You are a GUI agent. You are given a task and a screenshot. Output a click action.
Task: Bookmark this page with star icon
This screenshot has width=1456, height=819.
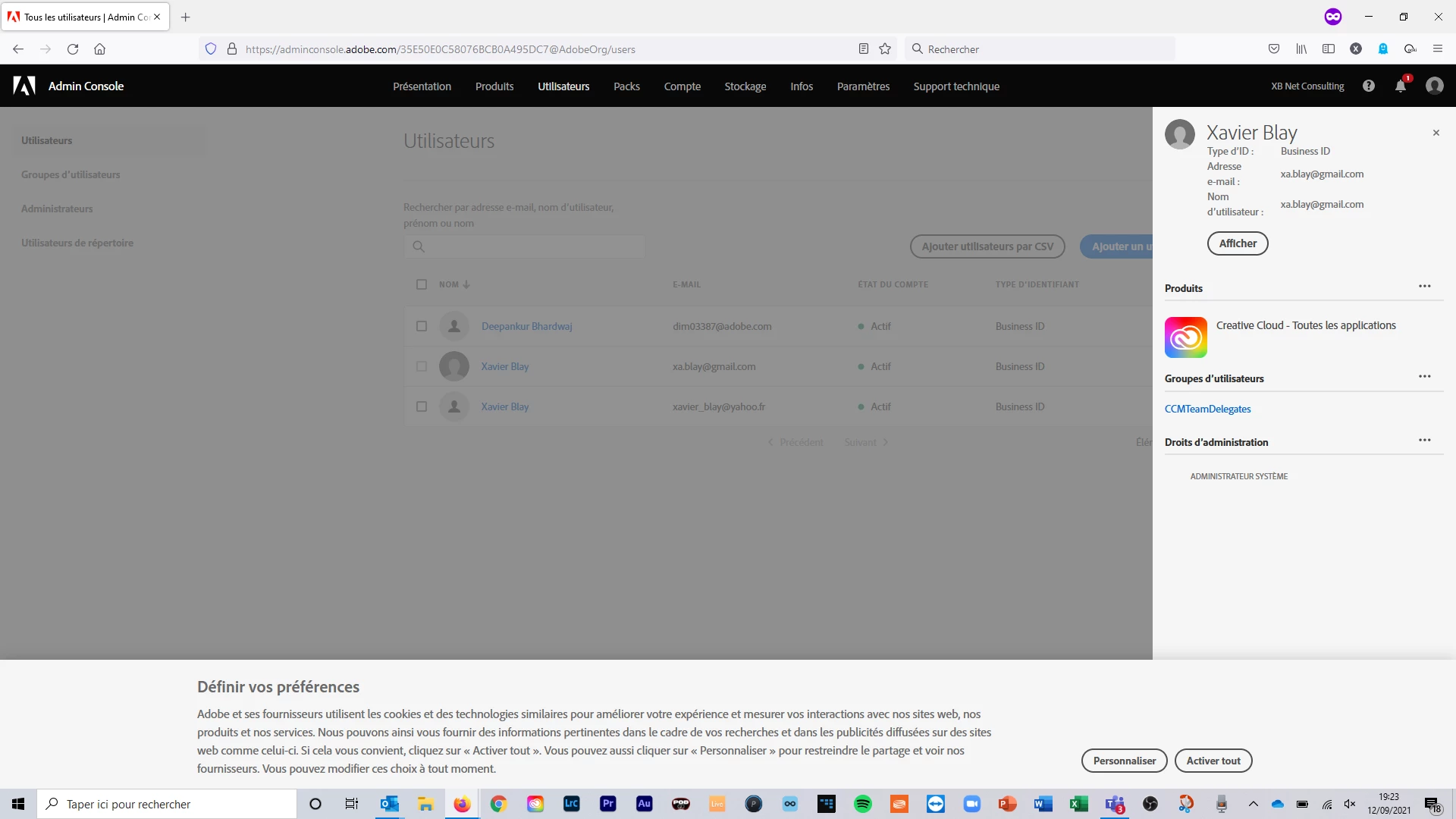[x=884, y=49]
